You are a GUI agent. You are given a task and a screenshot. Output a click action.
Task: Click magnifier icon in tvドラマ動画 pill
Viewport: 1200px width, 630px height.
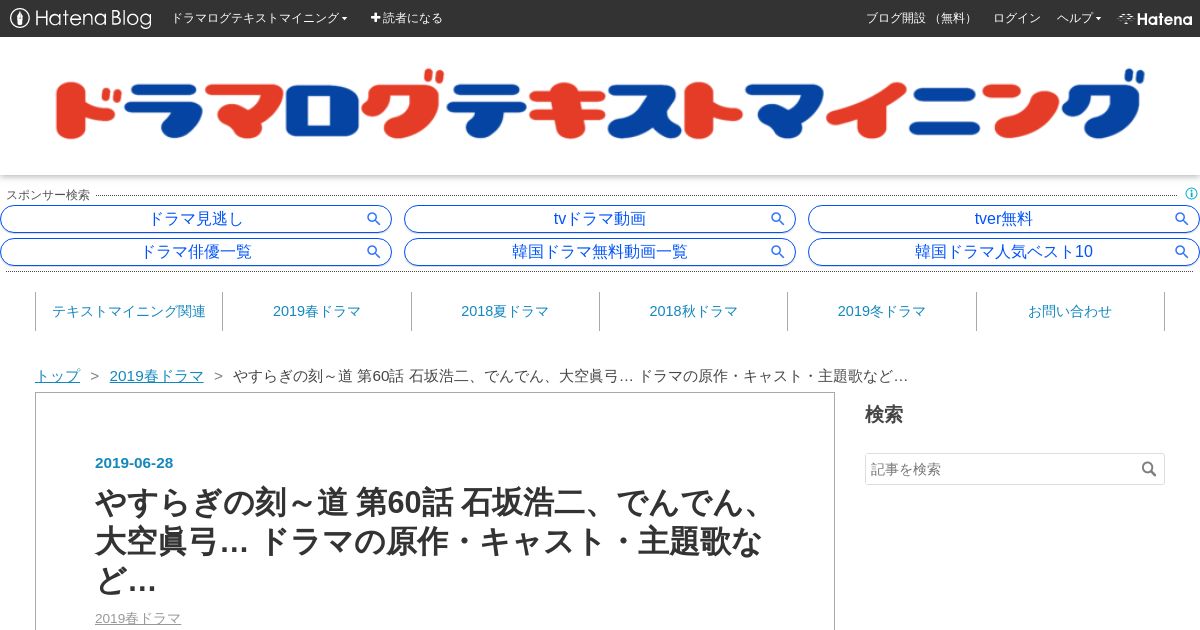click(x=778, y=219)
